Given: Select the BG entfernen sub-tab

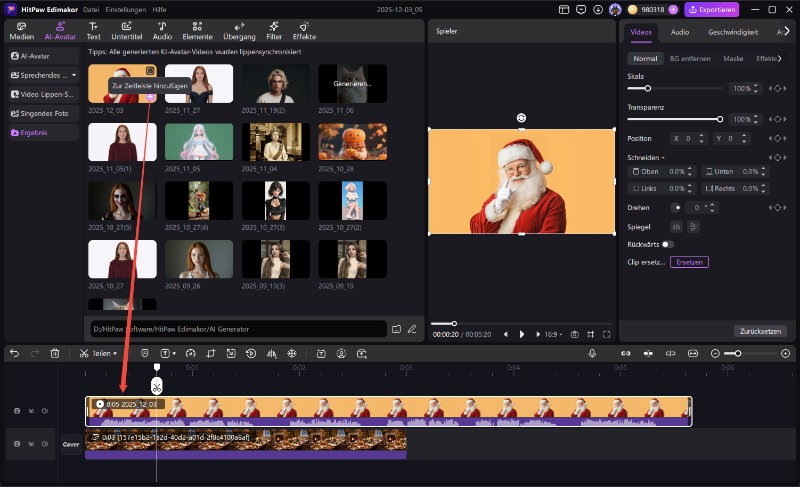Looking at the screenshot, I should [x=690, y=59].
